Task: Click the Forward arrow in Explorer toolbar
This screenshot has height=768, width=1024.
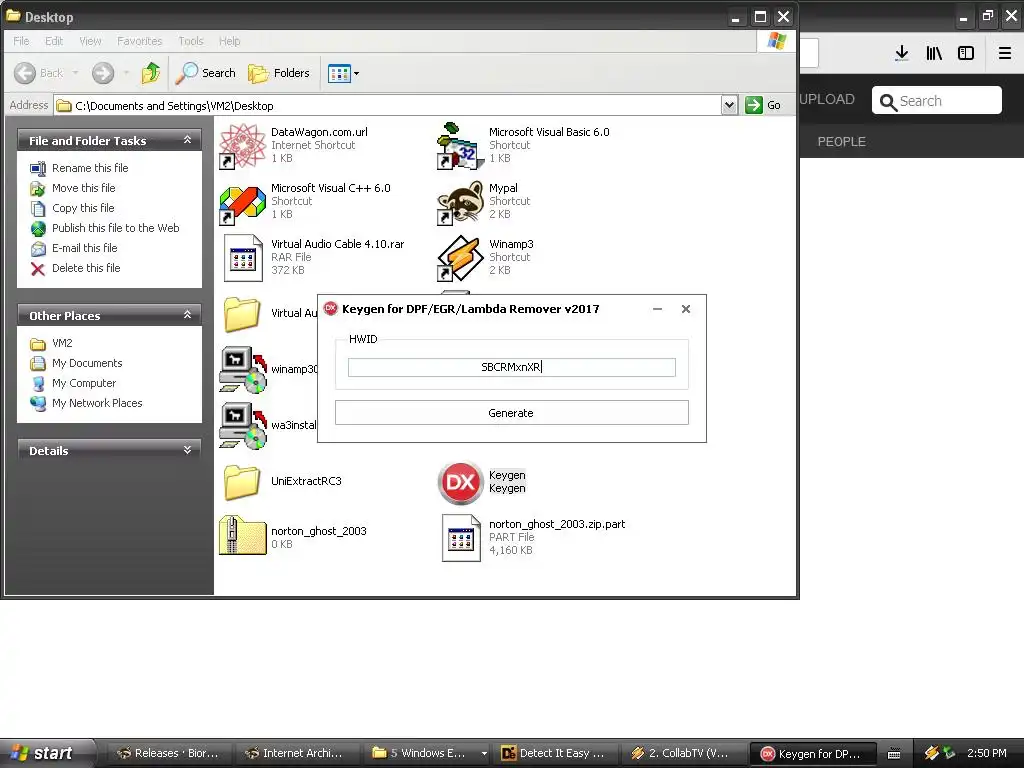Action: coord(103,73)
